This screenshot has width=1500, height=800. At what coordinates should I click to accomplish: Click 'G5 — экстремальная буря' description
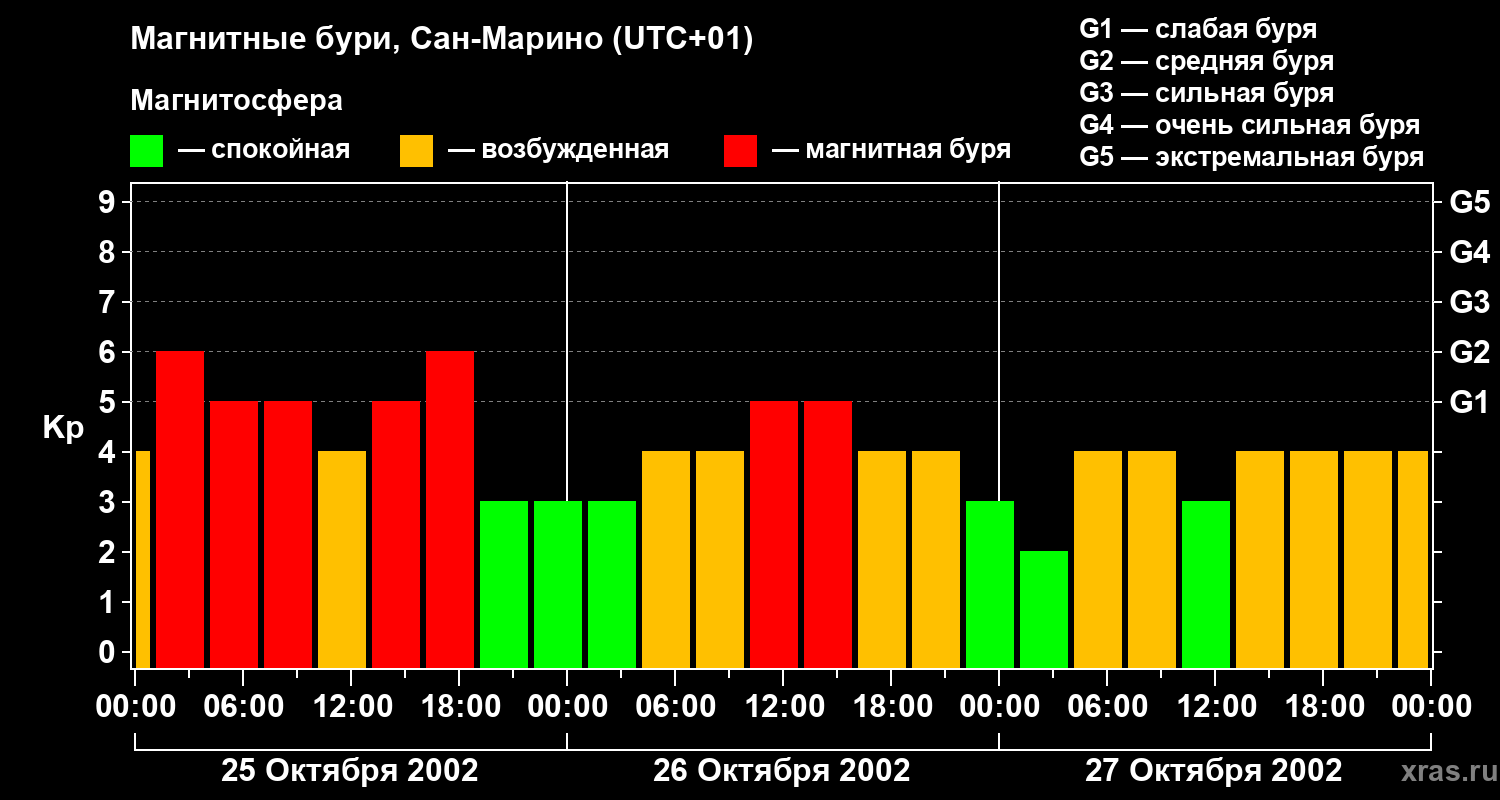click(x=1251, y=158)
